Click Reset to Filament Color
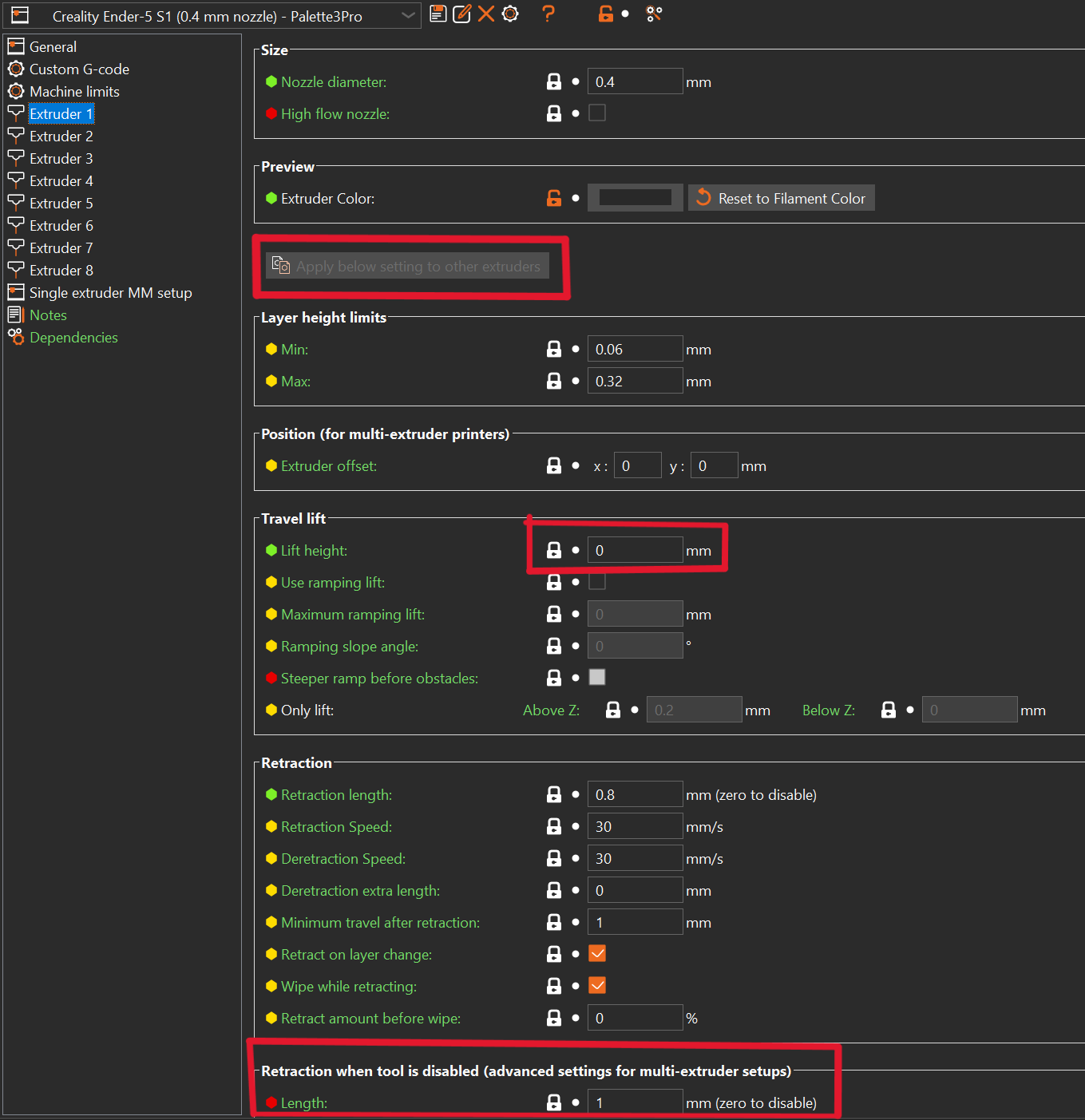This screenshot has height=1120, width=1085. coord(780,197)
